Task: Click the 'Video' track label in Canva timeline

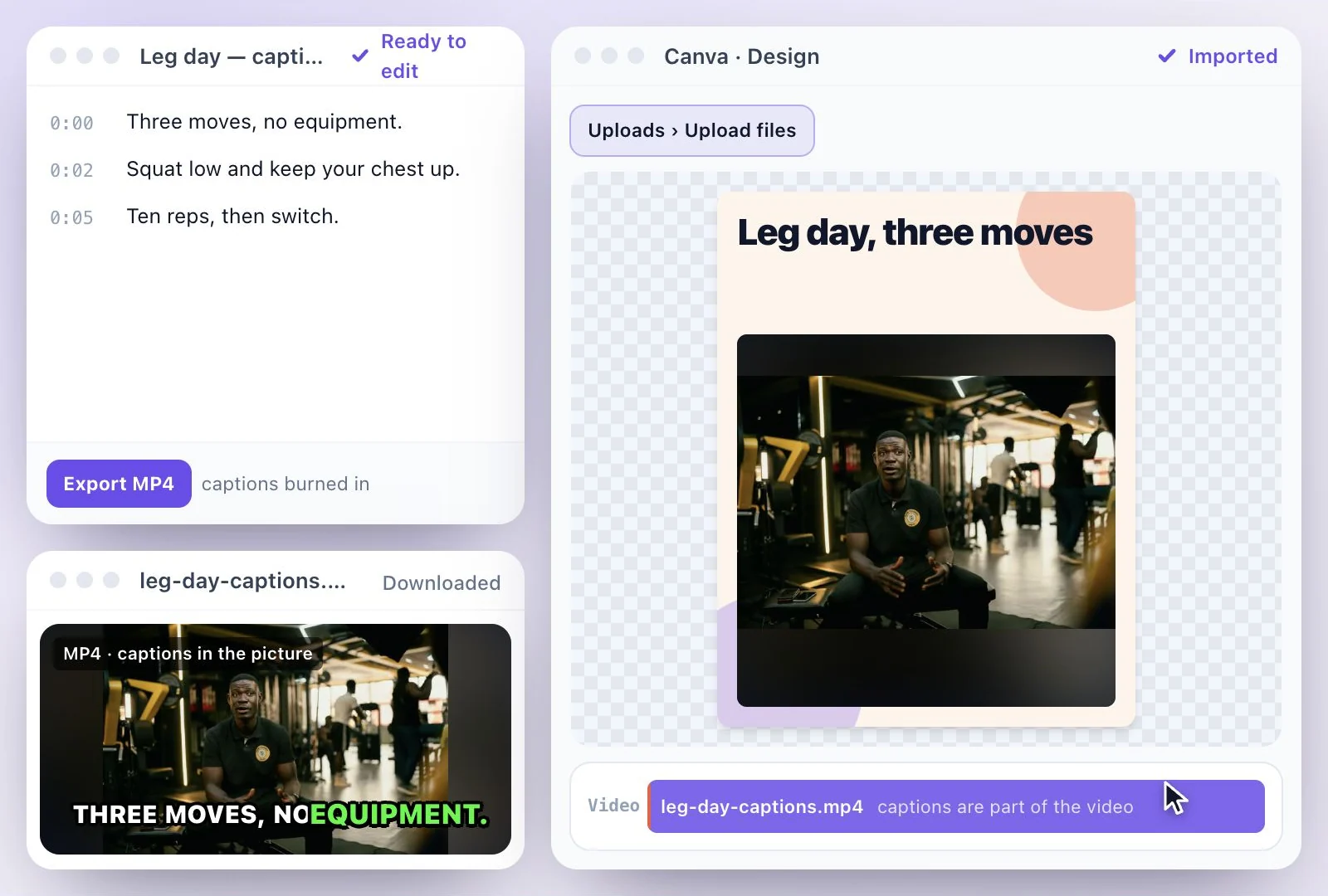Action: (x=613, y=806)
